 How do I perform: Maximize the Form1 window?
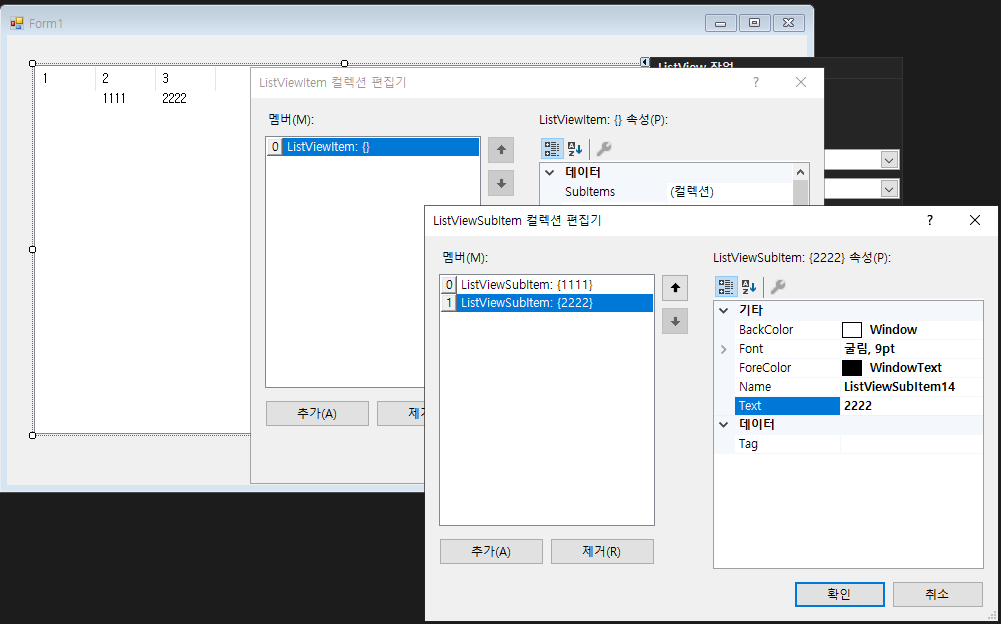click(755, 23)
